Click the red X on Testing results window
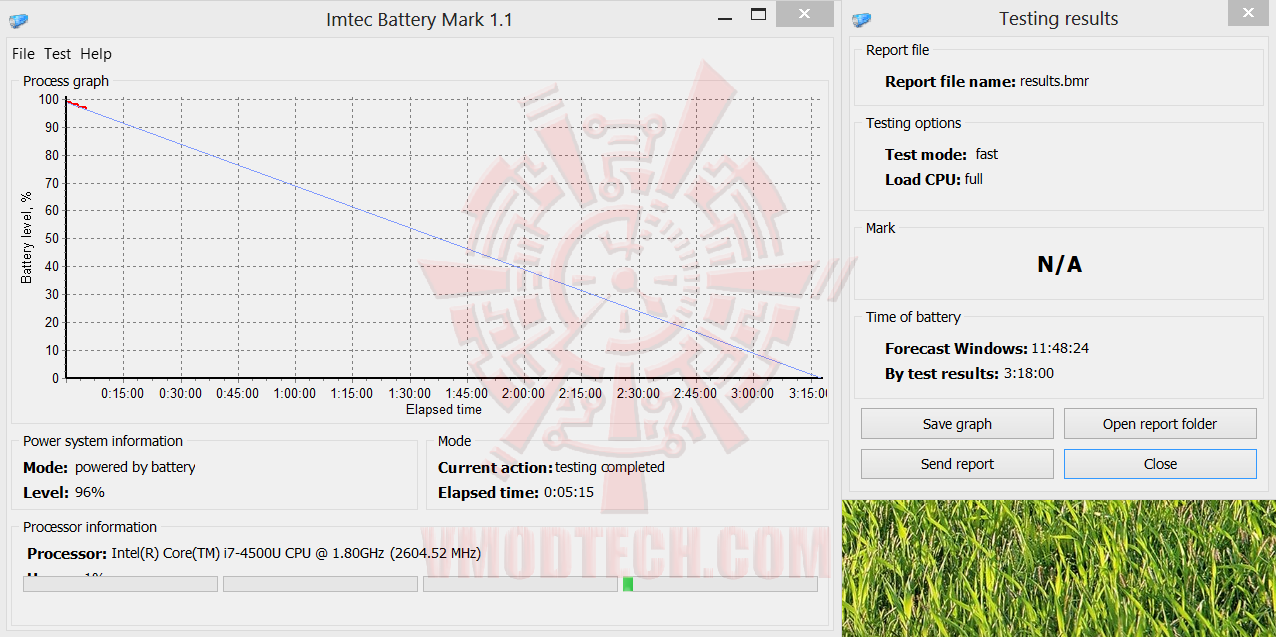1276x637 pixels. point(1247,14)
